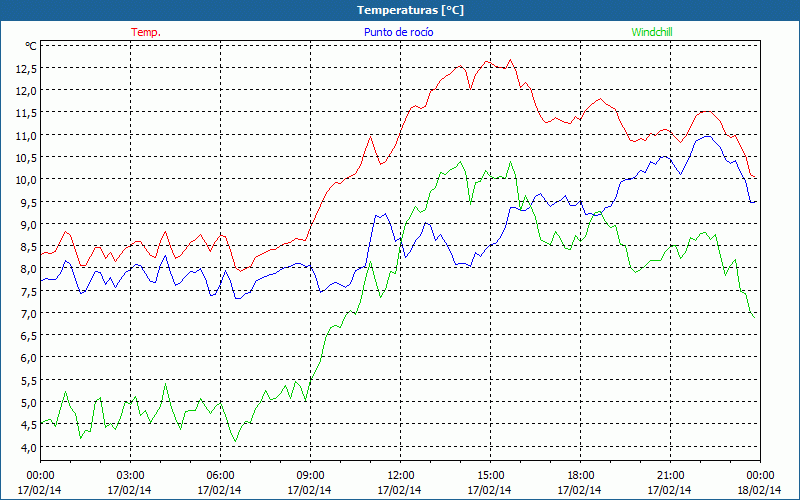
Task: Click the 15:00 time axis label
Action: coord(490,476)
